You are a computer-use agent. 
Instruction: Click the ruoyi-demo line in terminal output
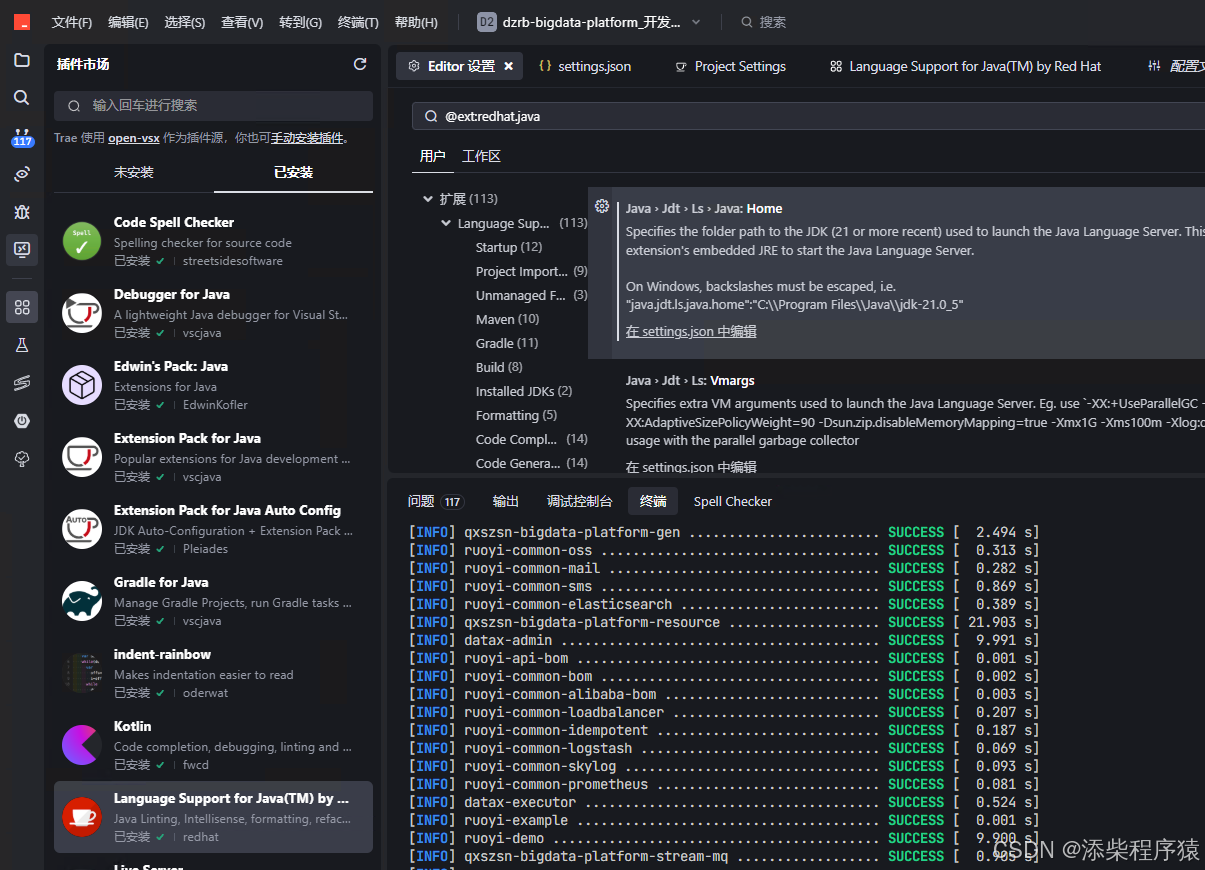pos(724,838)
